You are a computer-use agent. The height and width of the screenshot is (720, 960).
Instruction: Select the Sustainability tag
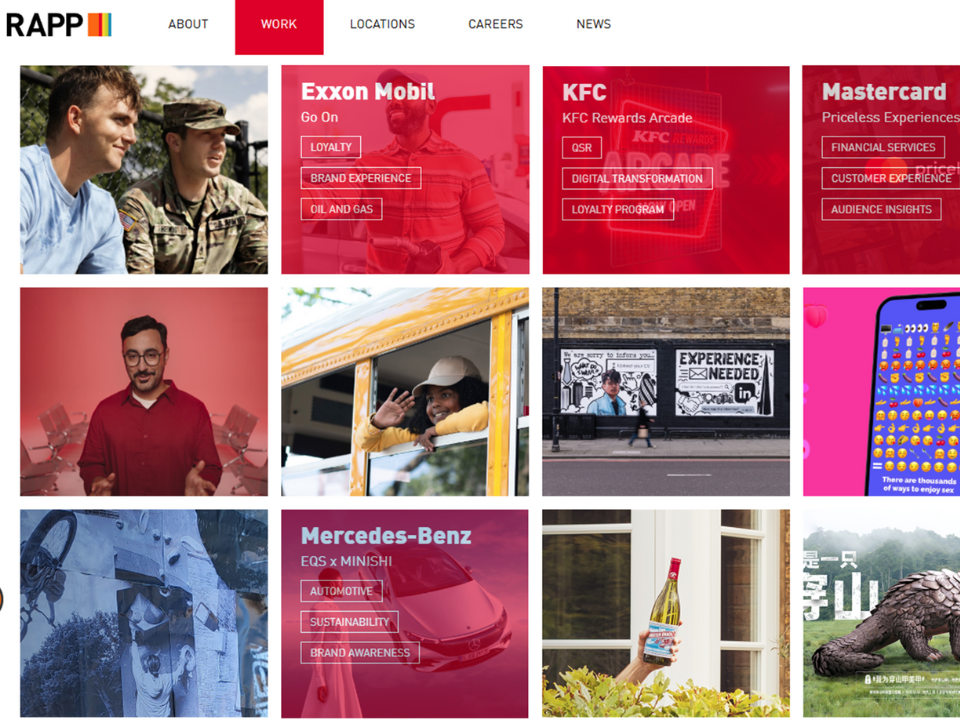coord(350,622)
